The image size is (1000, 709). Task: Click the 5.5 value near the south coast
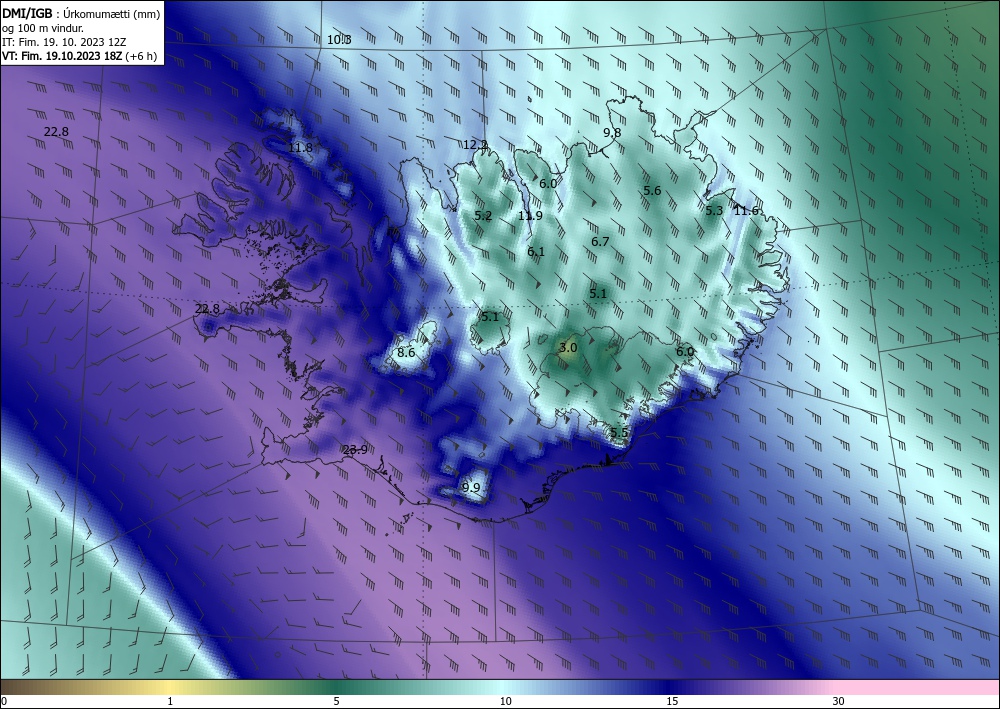[x=619, y=433]
